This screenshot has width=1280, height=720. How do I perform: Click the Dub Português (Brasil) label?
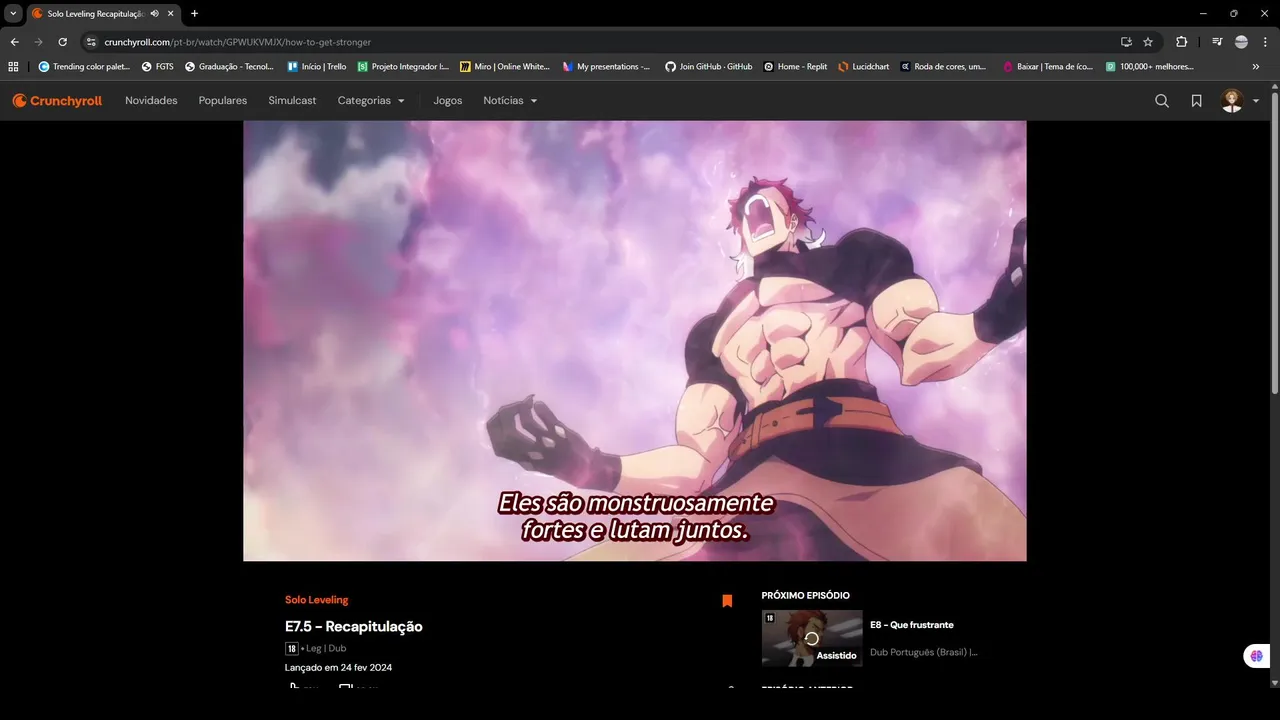[x=923, y=652]
